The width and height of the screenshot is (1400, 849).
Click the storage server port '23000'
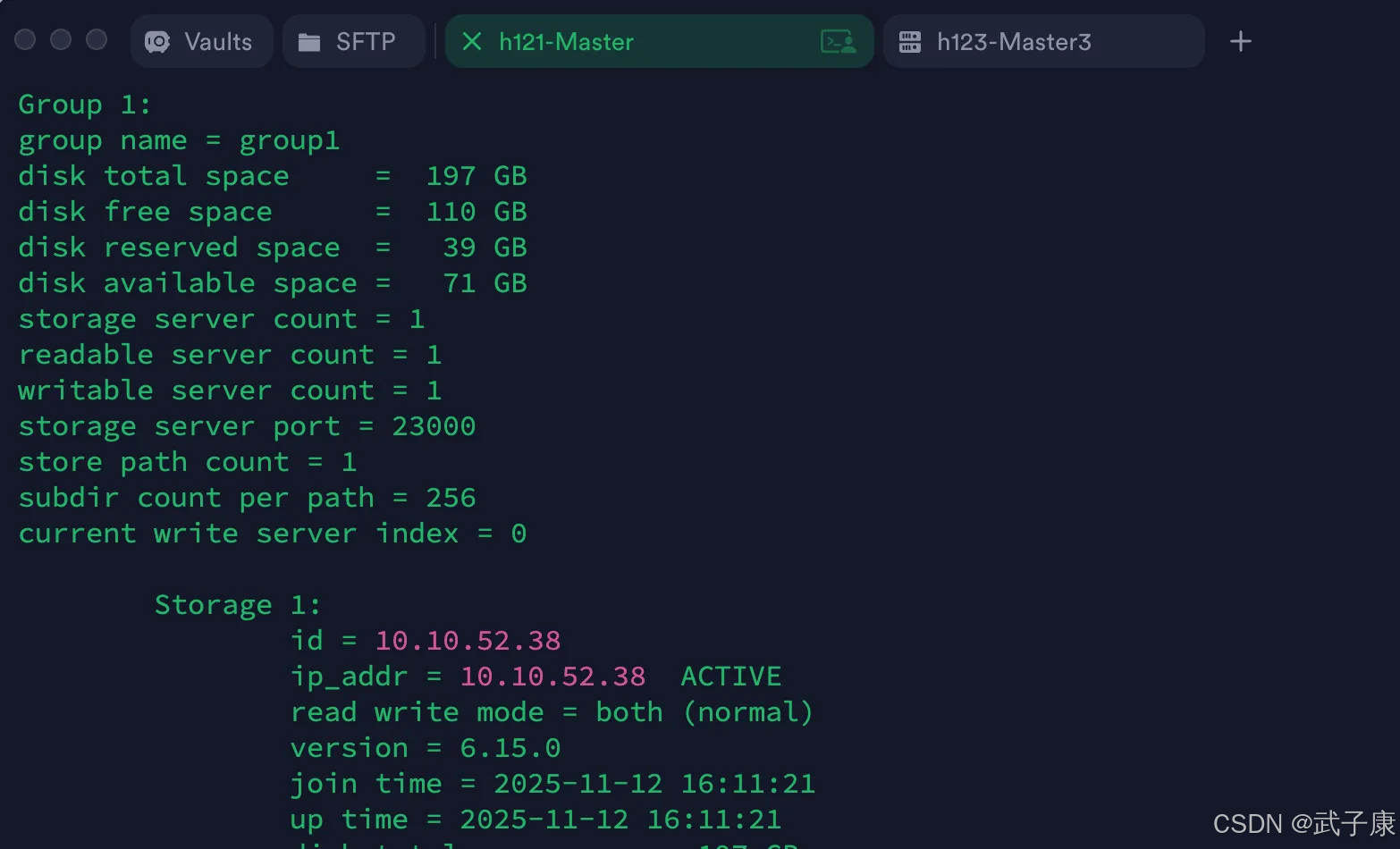pyautogui.click(x=434, y=426)
